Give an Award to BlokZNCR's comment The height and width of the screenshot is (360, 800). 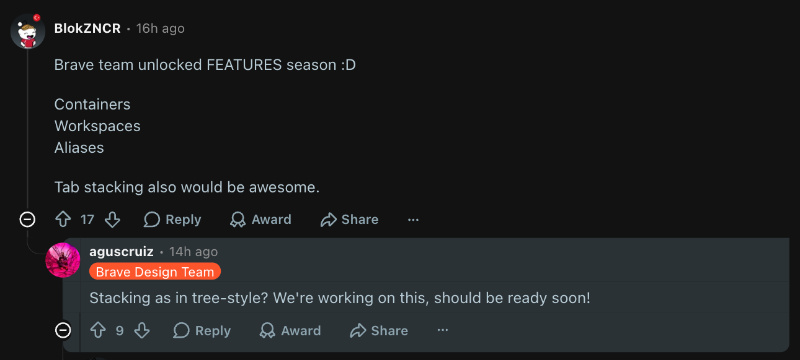261,220
